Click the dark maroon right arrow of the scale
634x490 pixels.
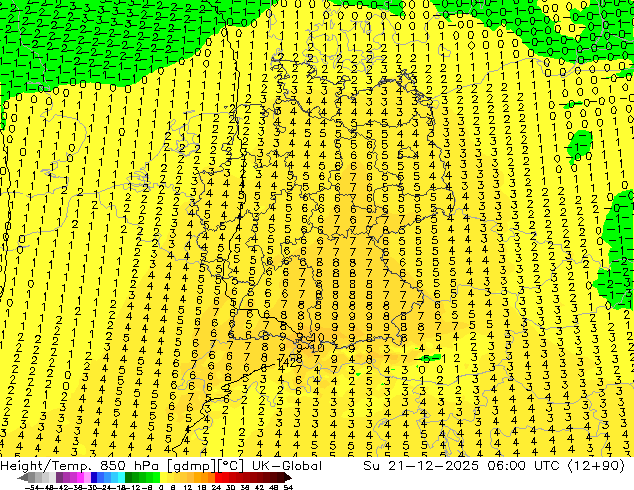tap(288, 477)
